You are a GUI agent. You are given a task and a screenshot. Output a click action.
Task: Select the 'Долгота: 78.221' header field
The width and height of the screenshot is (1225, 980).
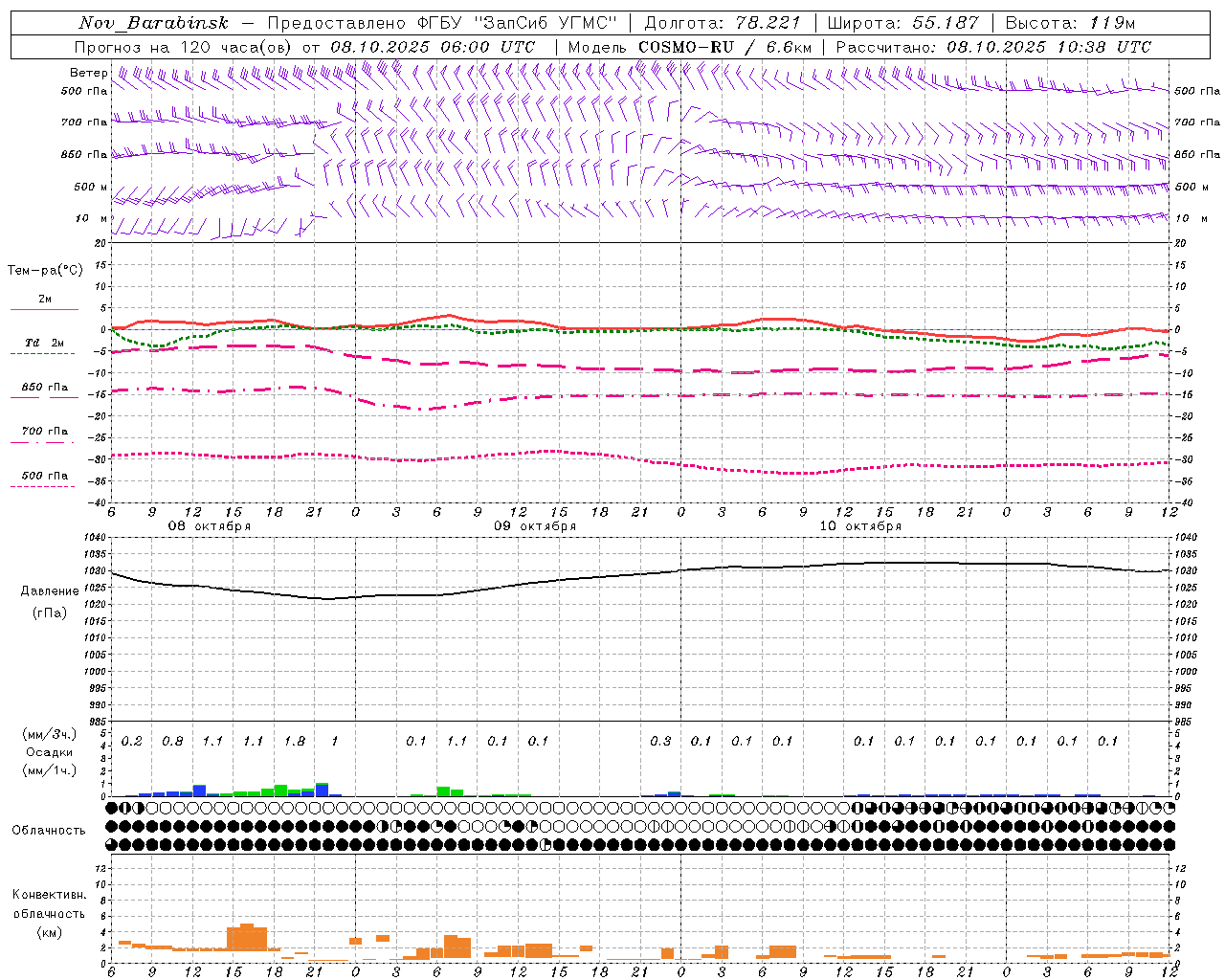(722, 23)
